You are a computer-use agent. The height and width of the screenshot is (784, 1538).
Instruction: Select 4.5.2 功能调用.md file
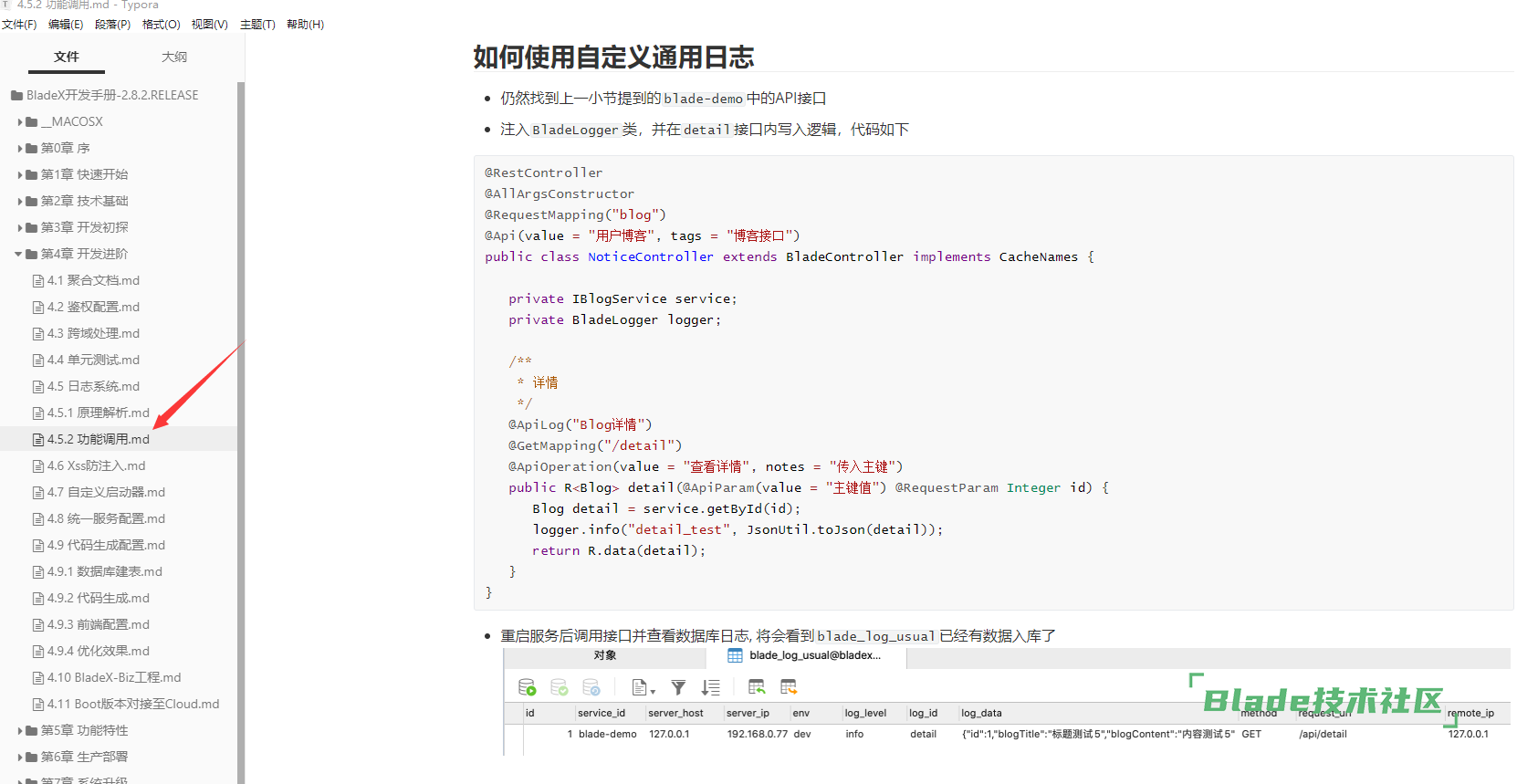click(x=99, y=440)
